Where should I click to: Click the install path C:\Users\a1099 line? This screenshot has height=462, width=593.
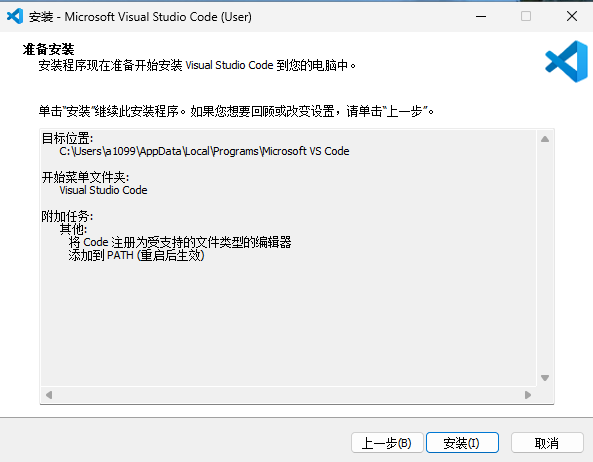tap(204, 151)
